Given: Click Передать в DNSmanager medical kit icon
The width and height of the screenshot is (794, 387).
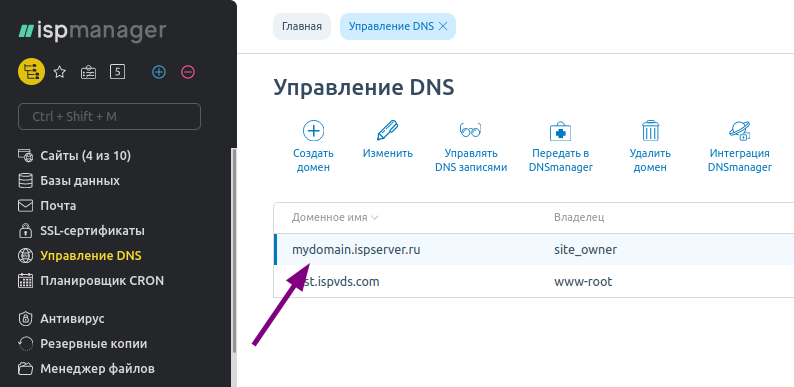Looking at the screenshot, I should pos(561,131).
